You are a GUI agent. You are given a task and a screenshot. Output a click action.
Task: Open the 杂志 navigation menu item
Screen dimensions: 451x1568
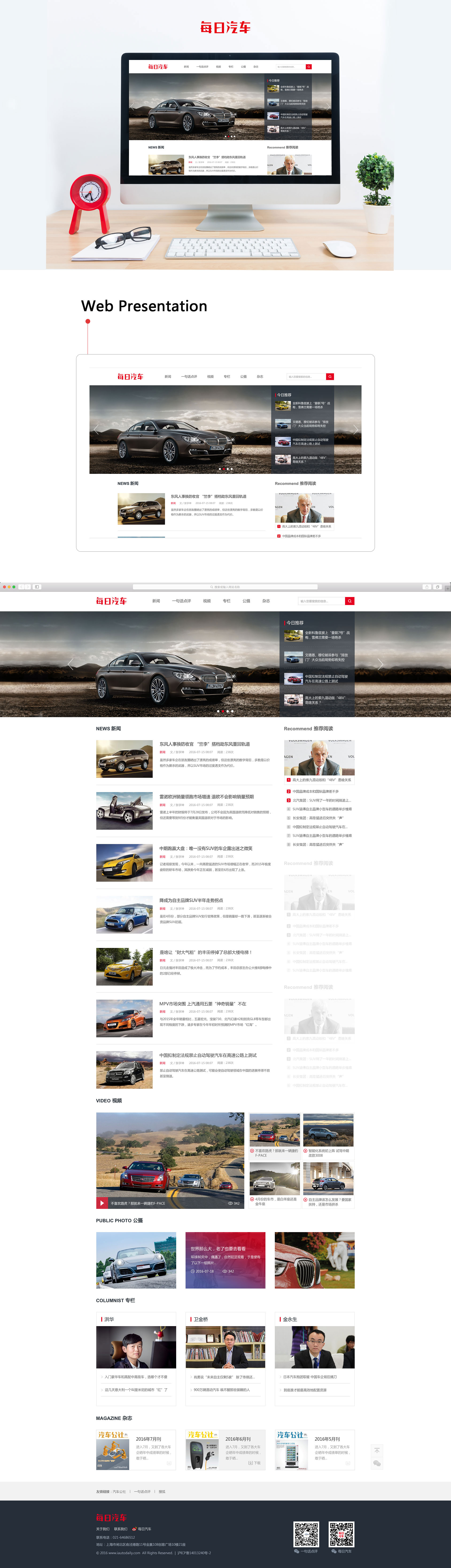[x=266, y=601]
